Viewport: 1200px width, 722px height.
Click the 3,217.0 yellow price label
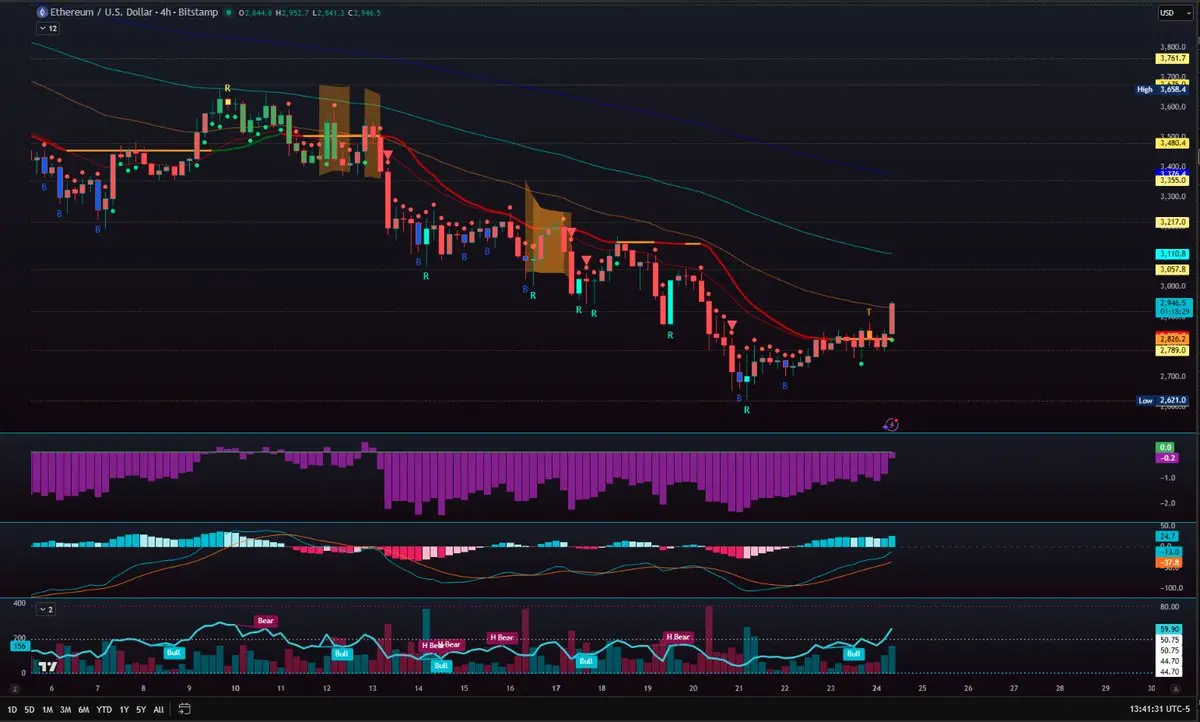point(1172,222)
